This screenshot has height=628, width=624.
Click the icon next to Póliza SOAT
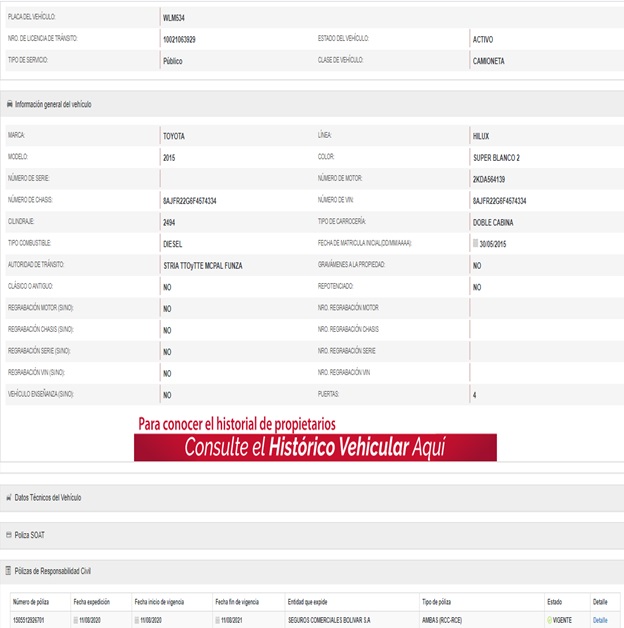click(9, 534)
